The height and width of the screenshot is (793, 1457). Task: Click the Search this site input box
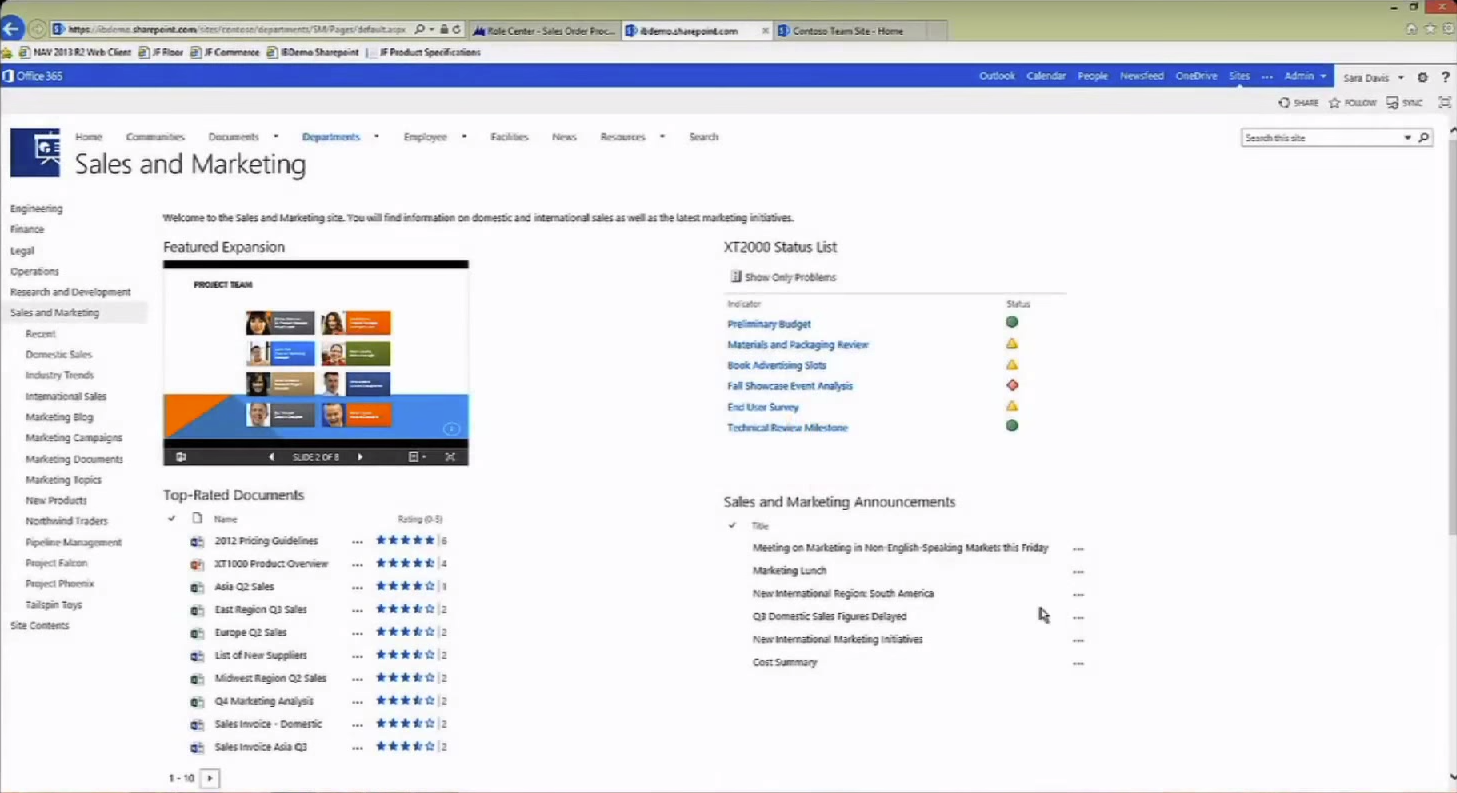click(1320, 138)
